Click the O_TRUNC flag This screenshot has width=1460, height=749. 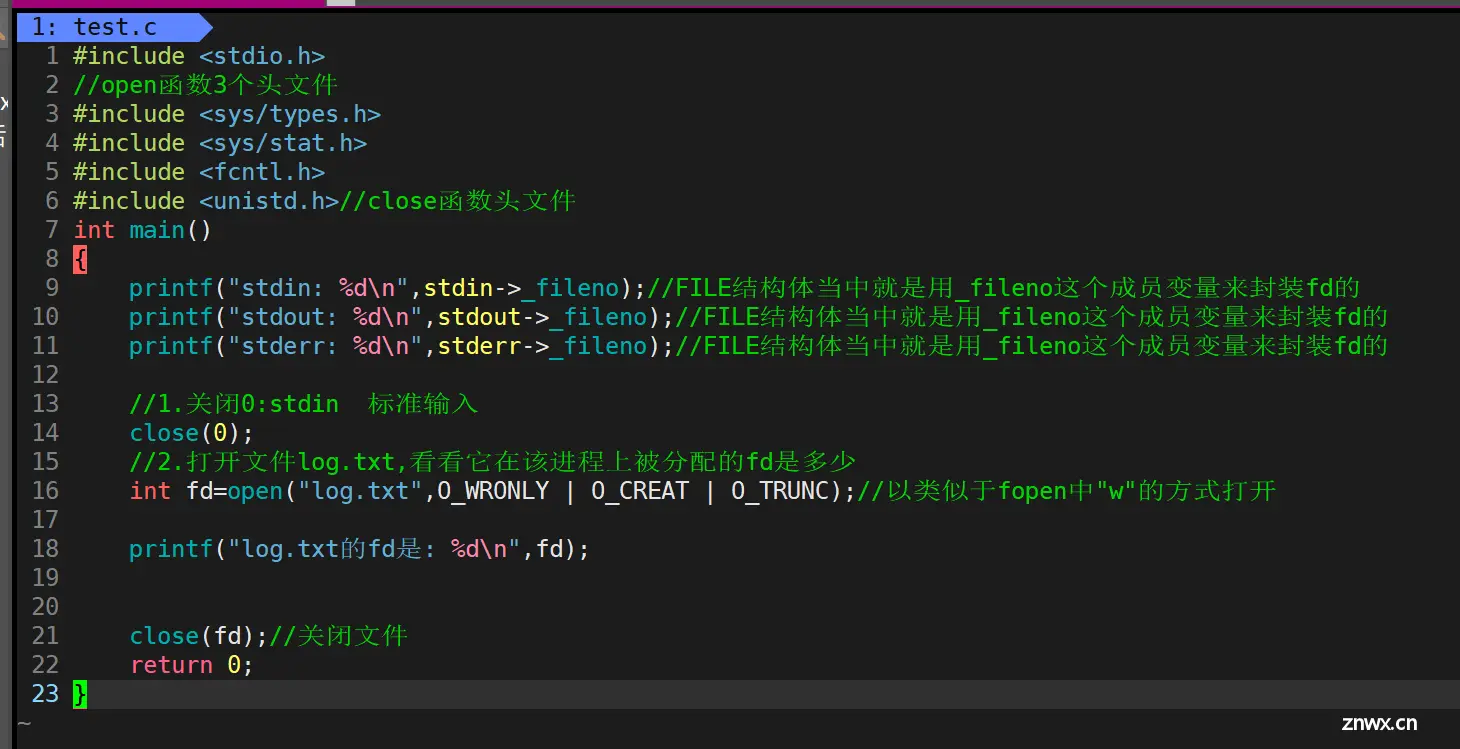pos(780,491)
